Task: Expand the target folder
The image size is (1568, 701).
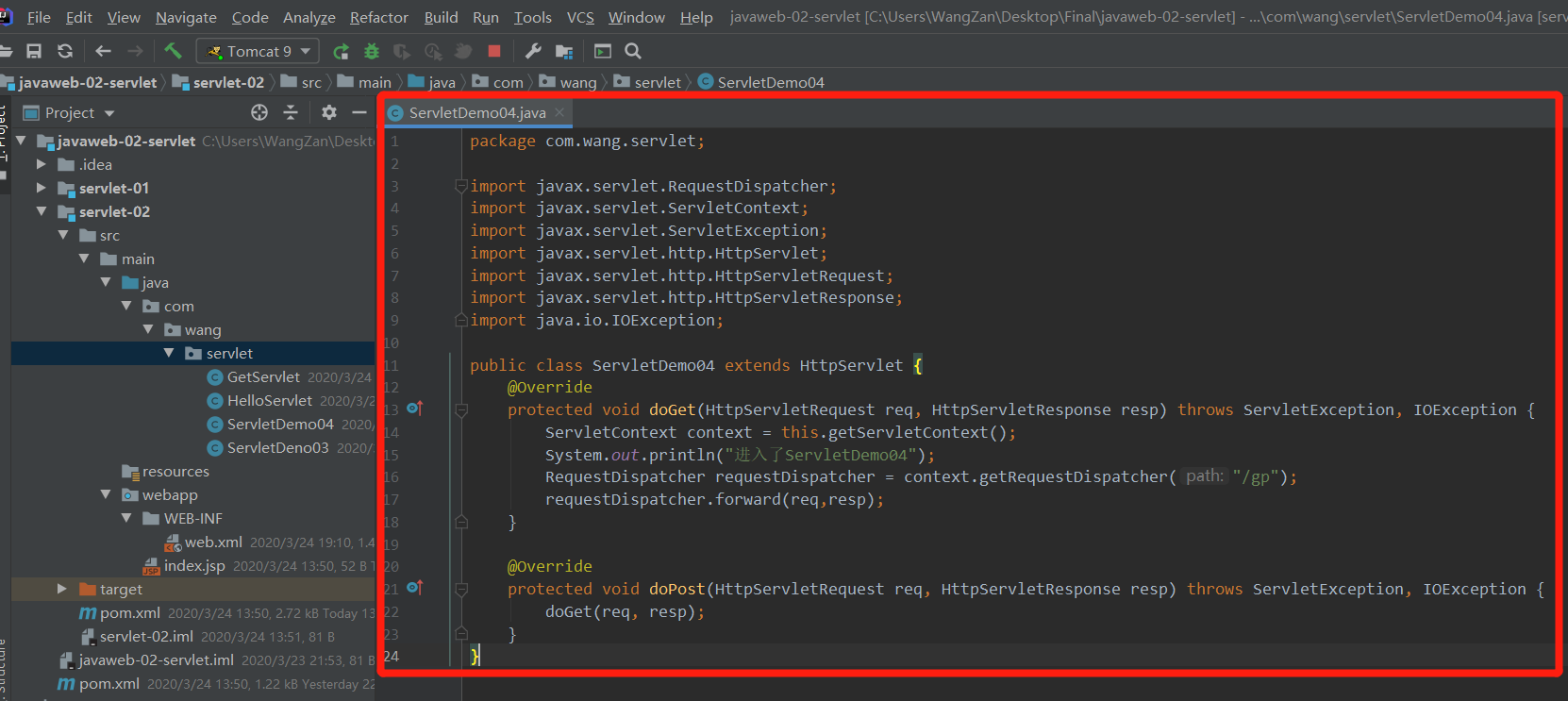Action: (62, 589)
